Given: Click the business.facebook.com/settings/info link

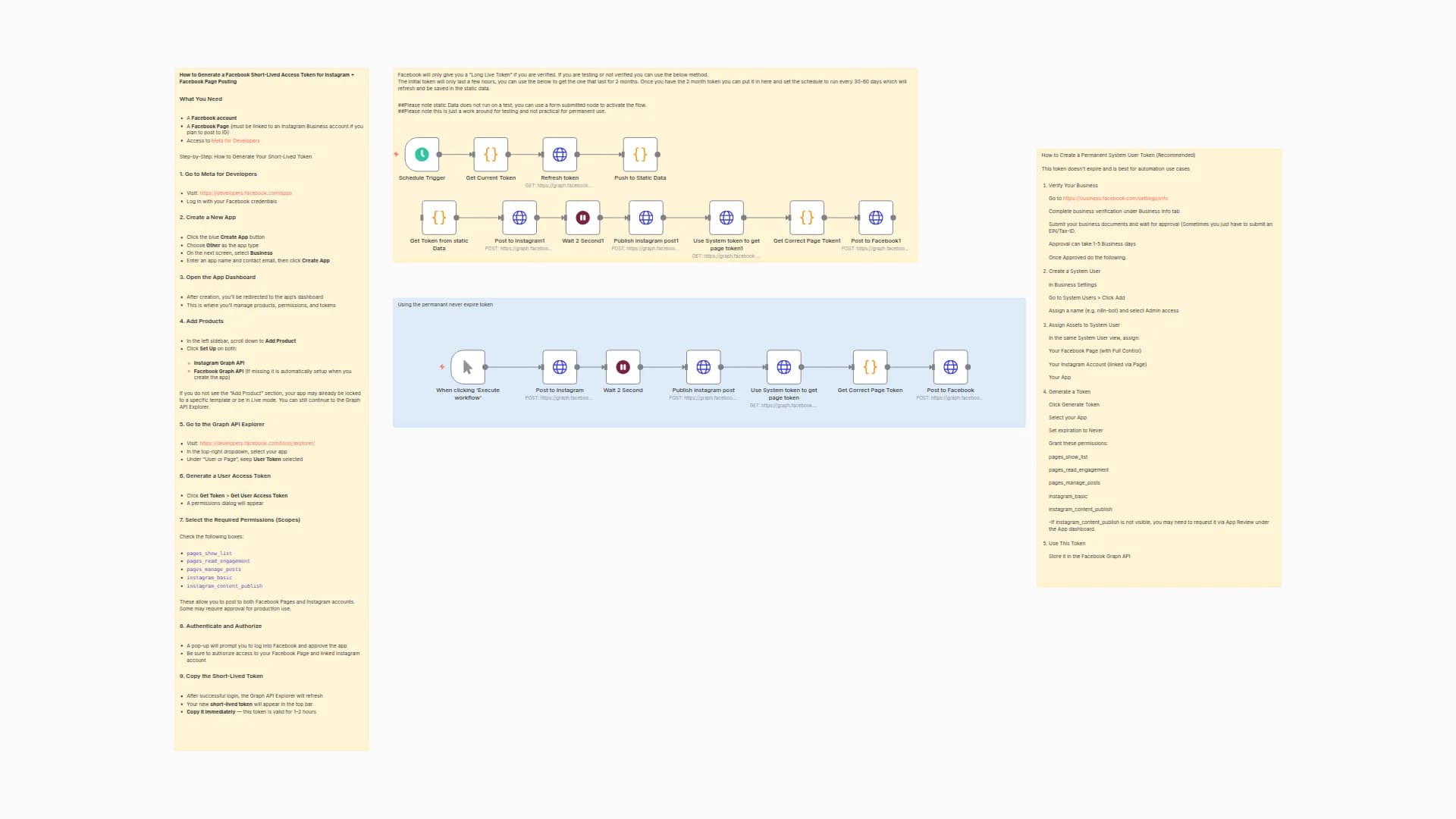Looking at the screenshot, I should [x=1115, y=199].
